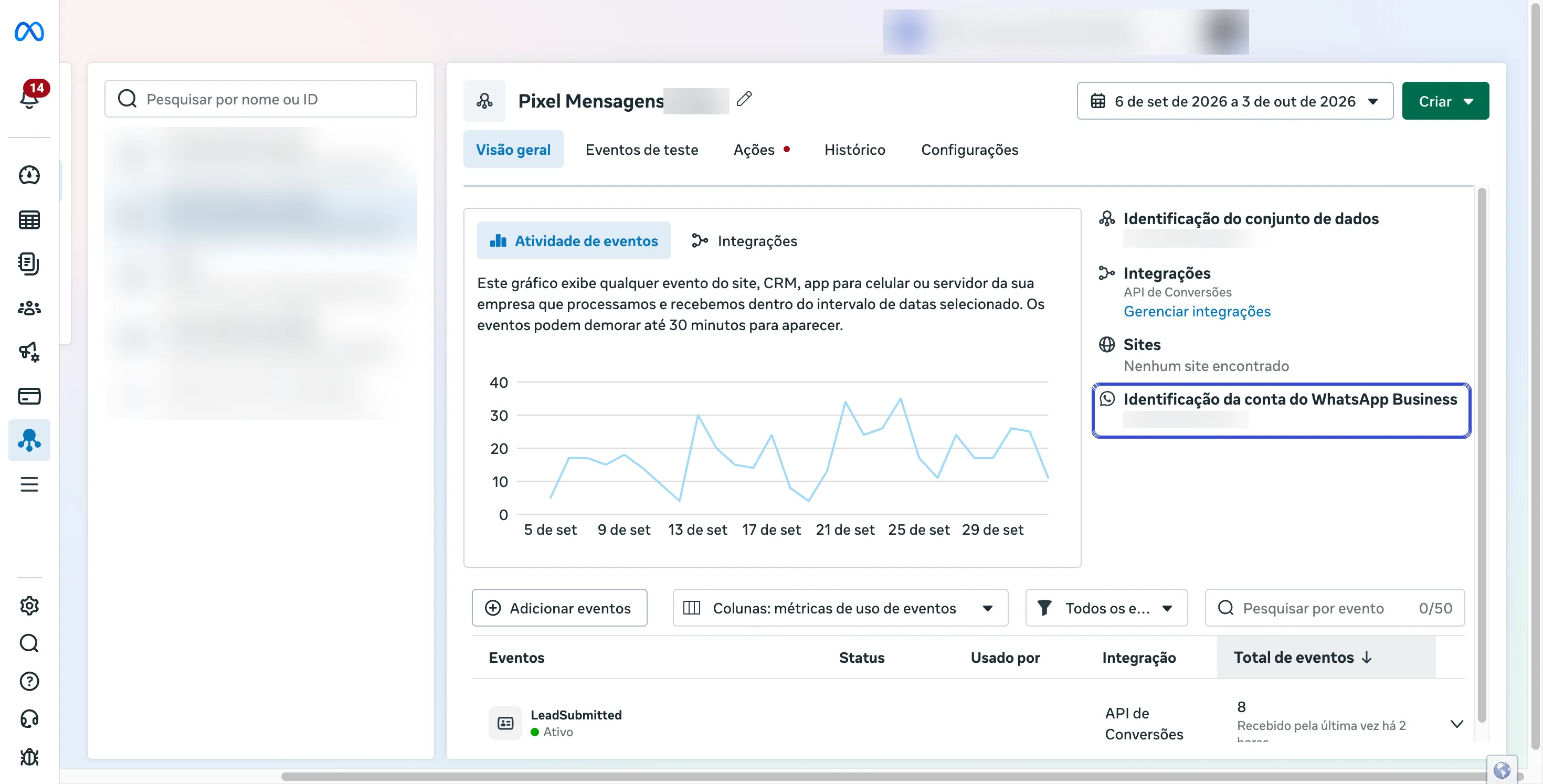The image size is (1543, 784).
Task: Select the Atividade de eventos tab
Action: click(573, 240)
